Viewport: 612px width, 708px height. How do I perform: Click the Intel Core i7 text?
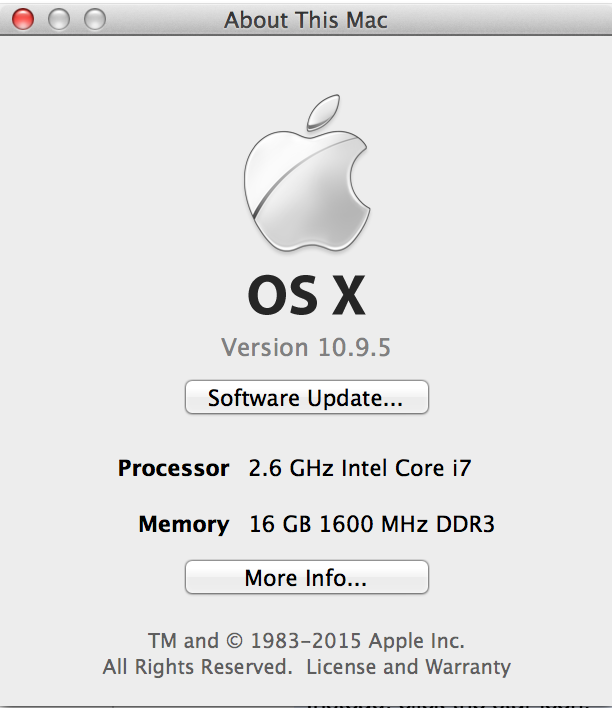click(x=406, y=468)
